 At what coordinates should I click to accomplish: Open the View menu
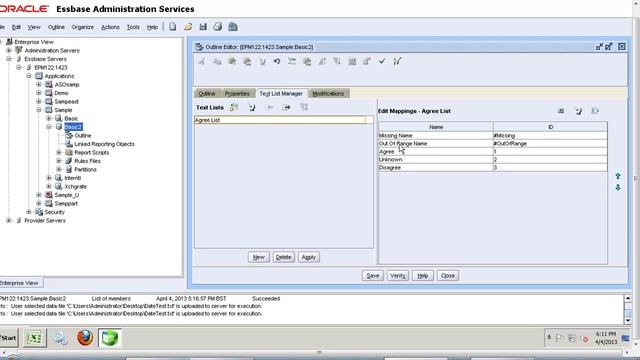click(x=34, y=27)
